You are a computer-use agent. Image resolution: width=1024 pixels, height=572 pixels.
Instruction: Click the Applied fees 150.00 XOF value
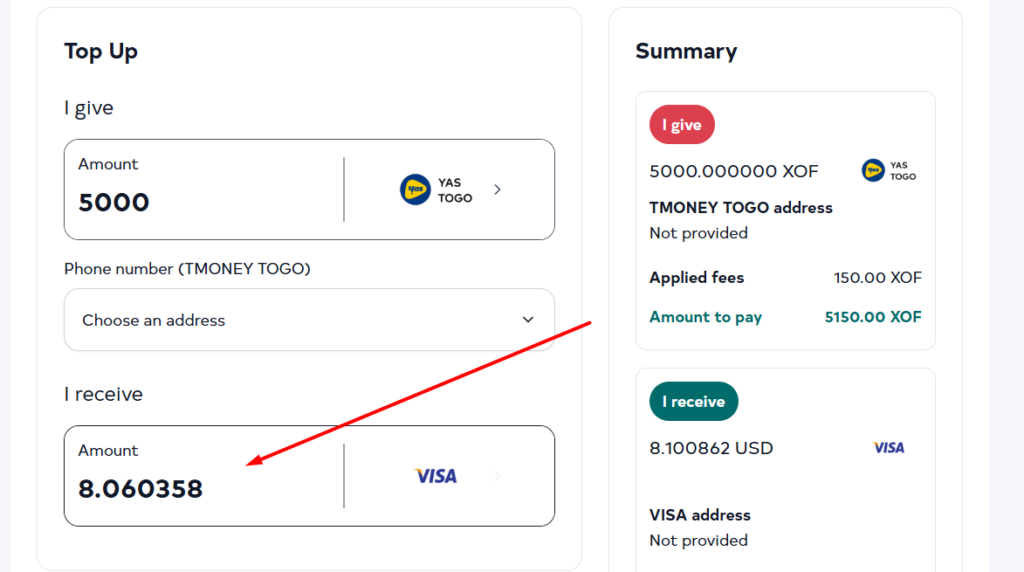pyautogui.click(x=877, y=278)
